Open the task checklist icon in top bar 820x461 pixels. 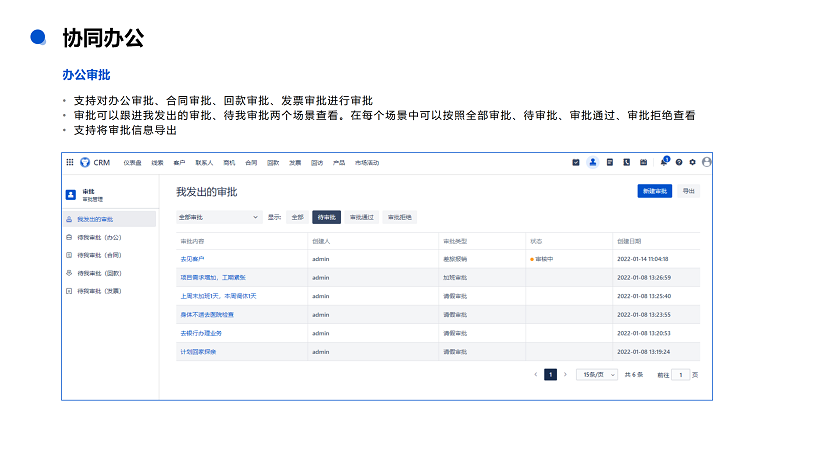click(576, 163)
